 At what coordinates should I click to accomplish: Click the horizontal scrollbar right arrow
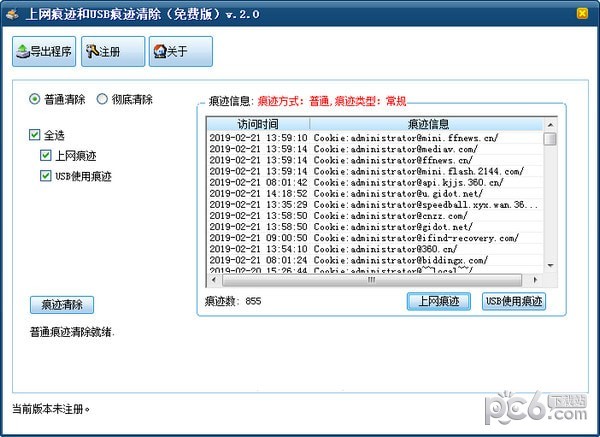click(536, 280)
